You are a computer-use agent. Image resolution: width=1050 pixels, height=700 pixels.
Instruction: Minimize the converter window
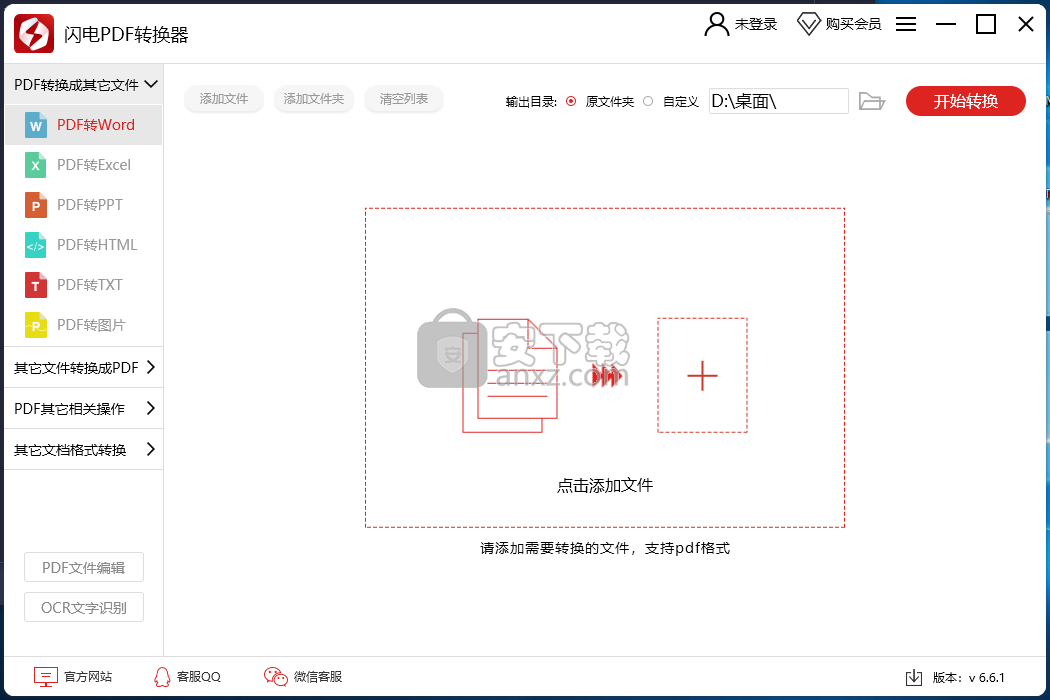pyautogui.click(x=946, y=24)
